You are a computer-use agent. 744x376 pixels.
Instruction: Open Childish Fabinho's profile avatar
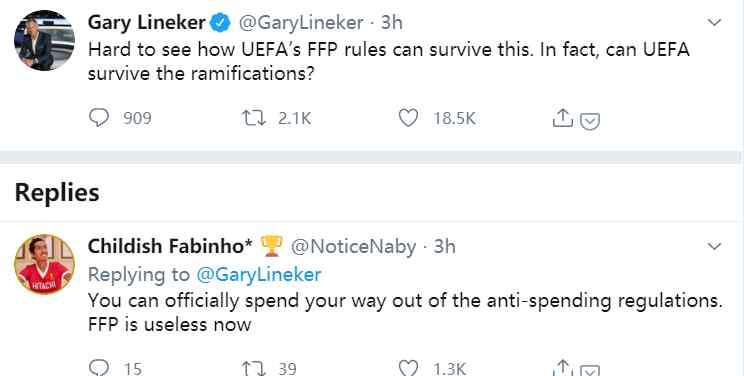point(44,264)
